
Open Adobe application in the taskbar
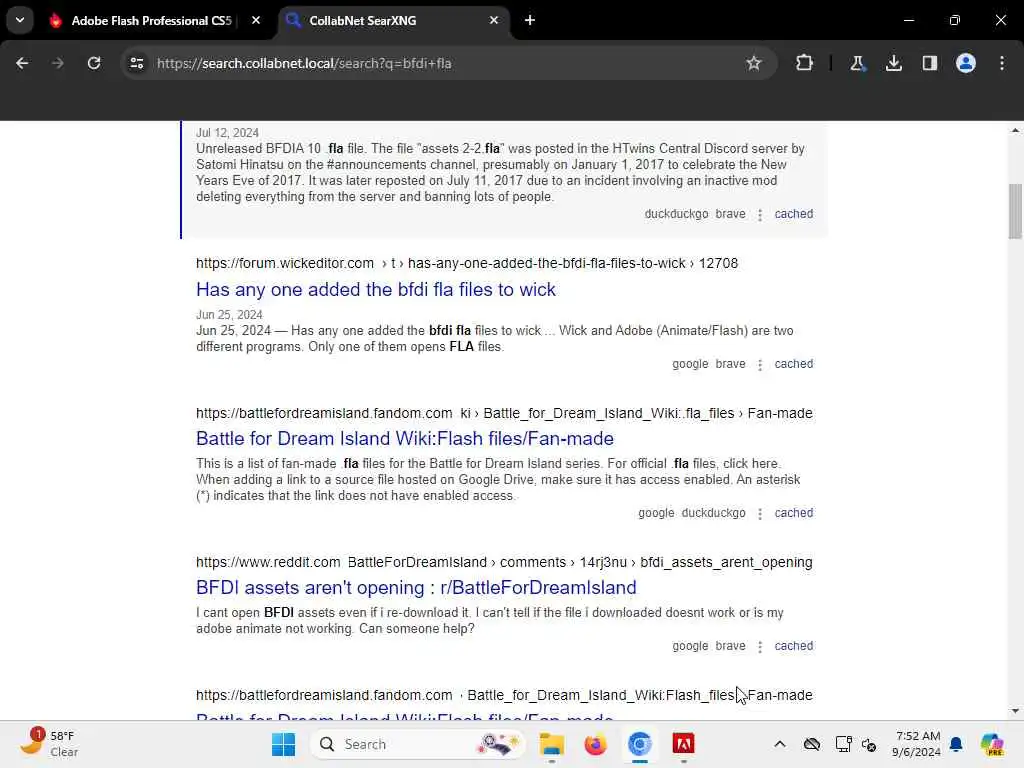pyautogui.click(x=683, y=744)
